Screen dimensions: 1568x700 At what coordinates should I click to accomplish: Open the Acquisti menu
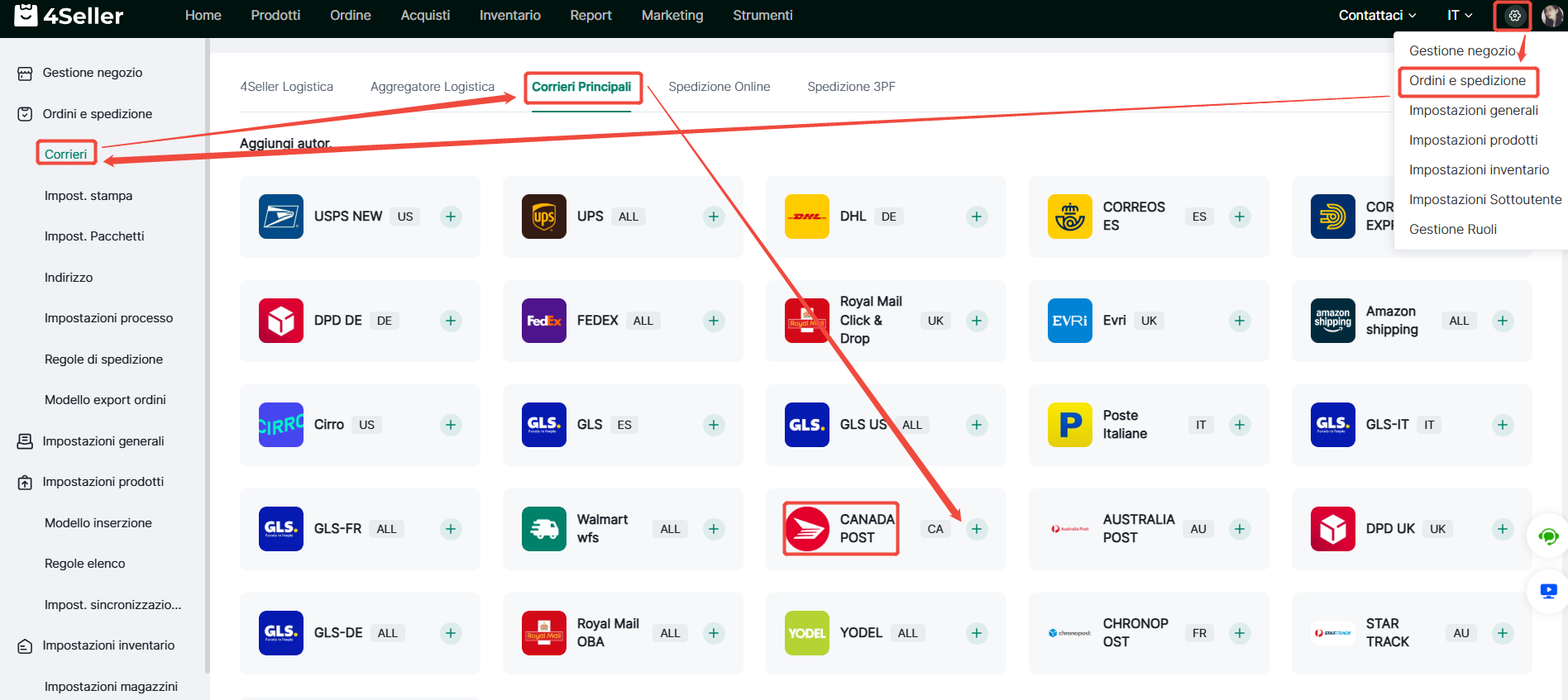[425, 16]
